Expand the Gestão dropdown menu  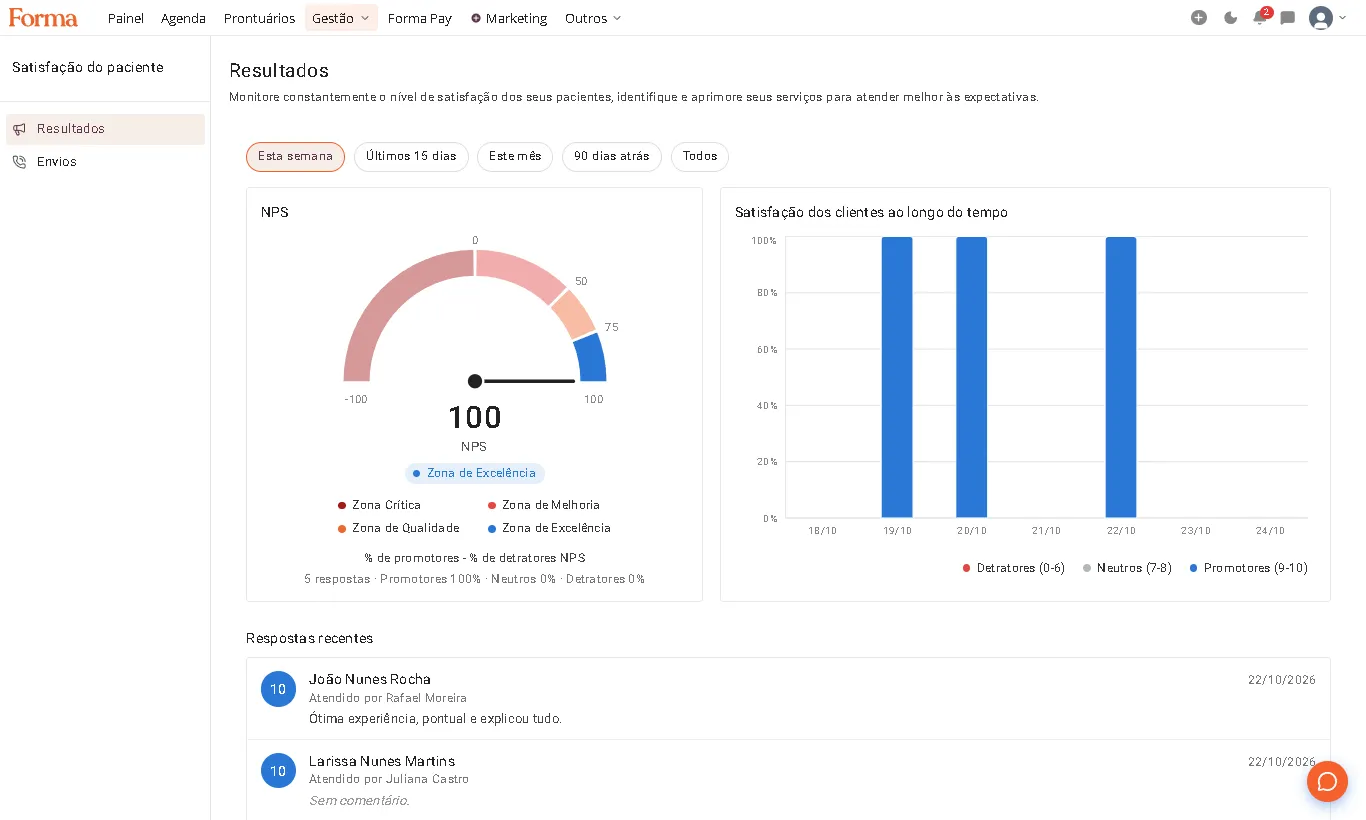[341, 18]
